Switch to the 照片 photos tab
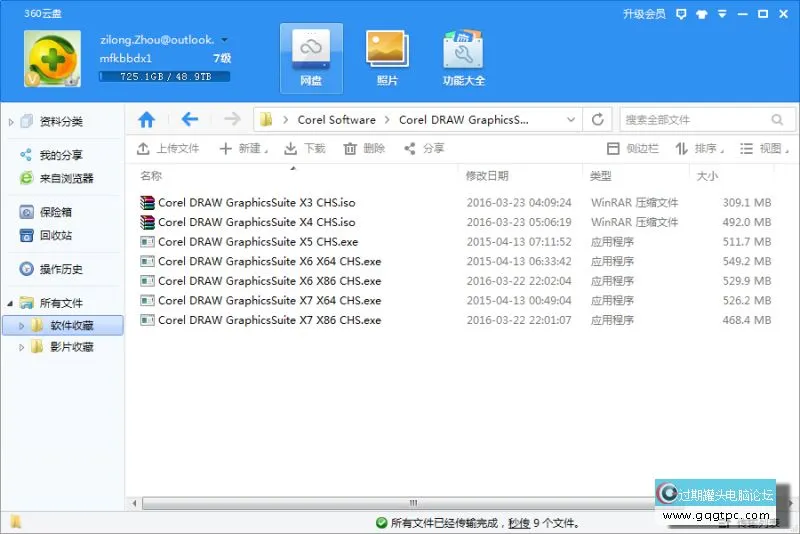This screenshot has height=534, width=800. click(387, 58)
